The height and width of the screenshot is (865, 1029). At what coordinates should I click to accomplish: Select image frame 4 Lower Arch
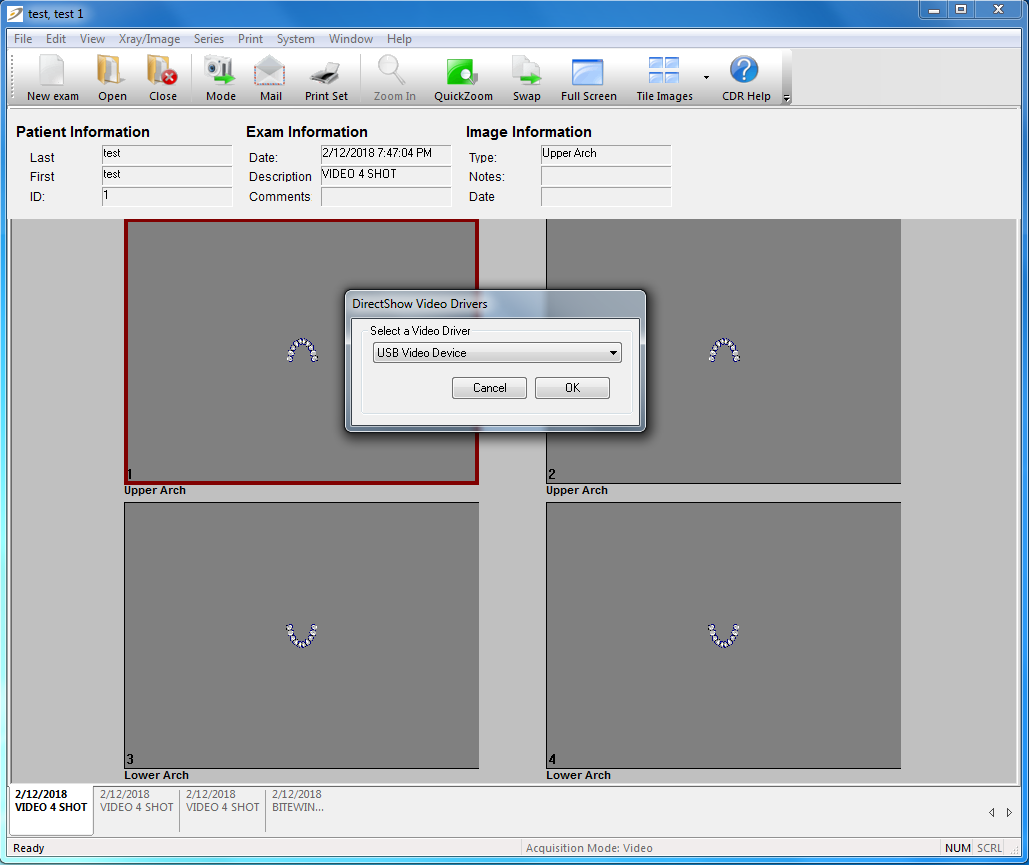723,635
